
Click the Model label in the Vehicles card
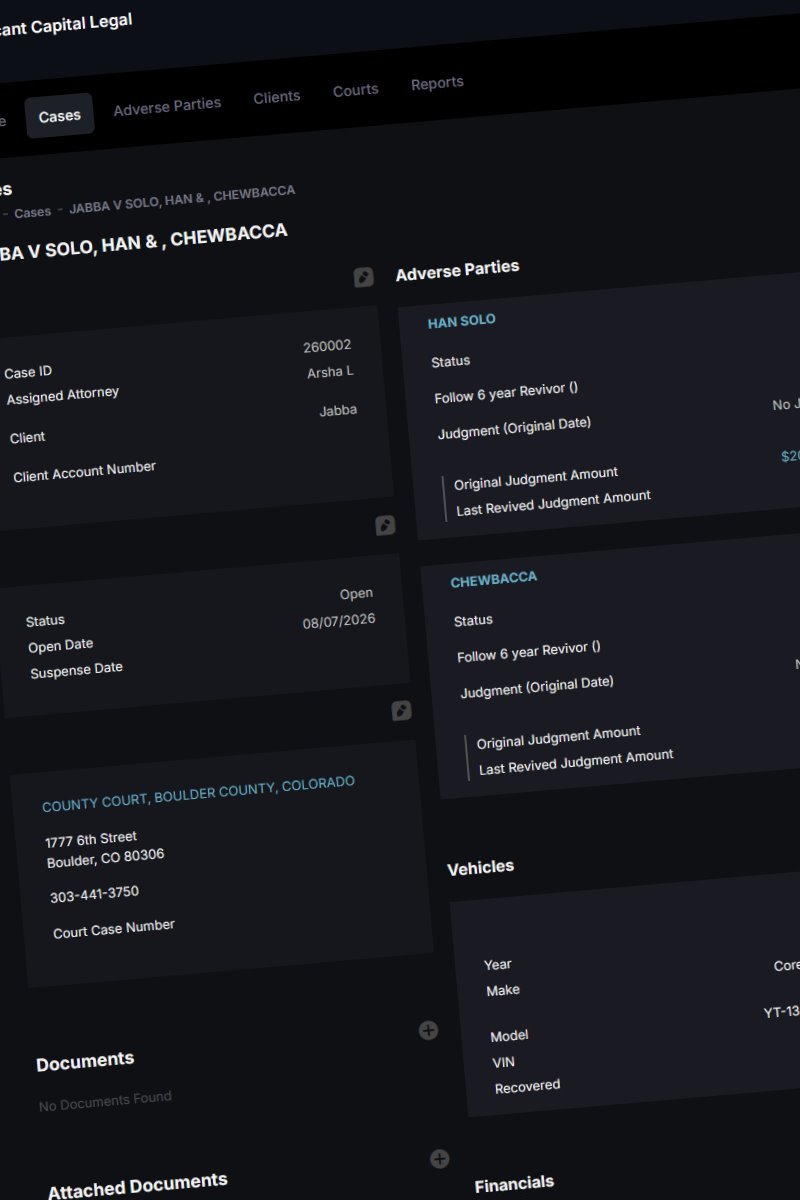click(x=509, y=1036)
